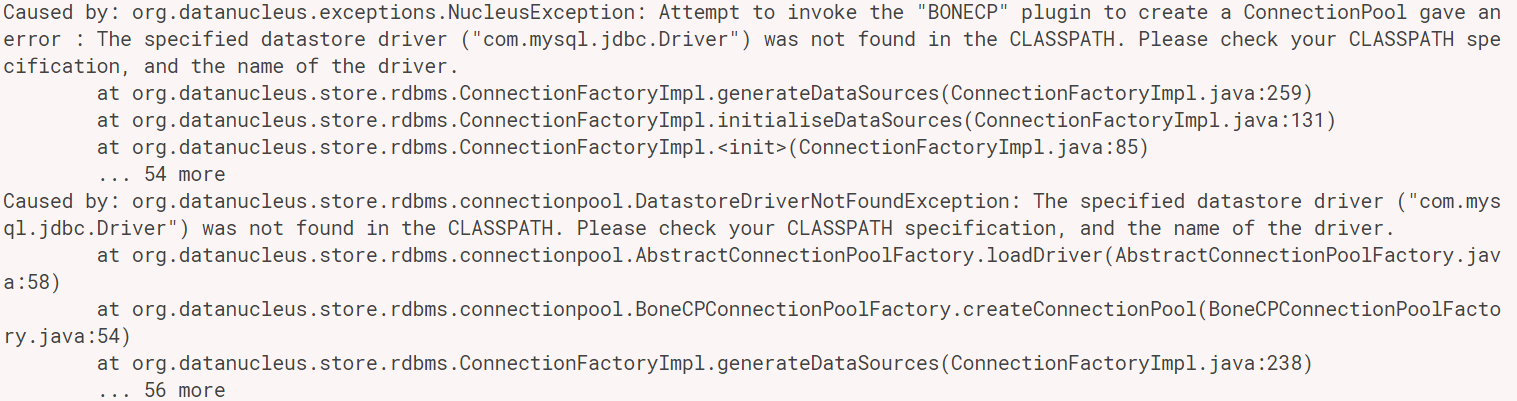Click the "cification, and the name of the driver." line
The height and width of the screenshot is (401, 1517).
point(231,67)
